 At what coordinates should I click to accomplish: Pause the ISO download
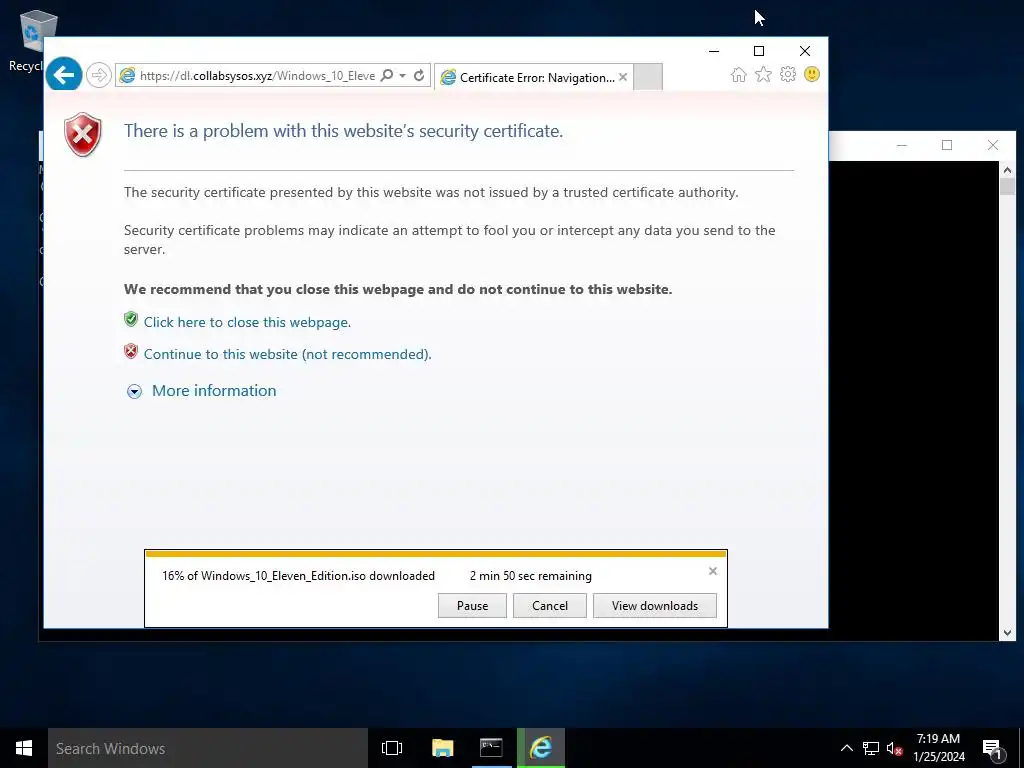point(472,605)
